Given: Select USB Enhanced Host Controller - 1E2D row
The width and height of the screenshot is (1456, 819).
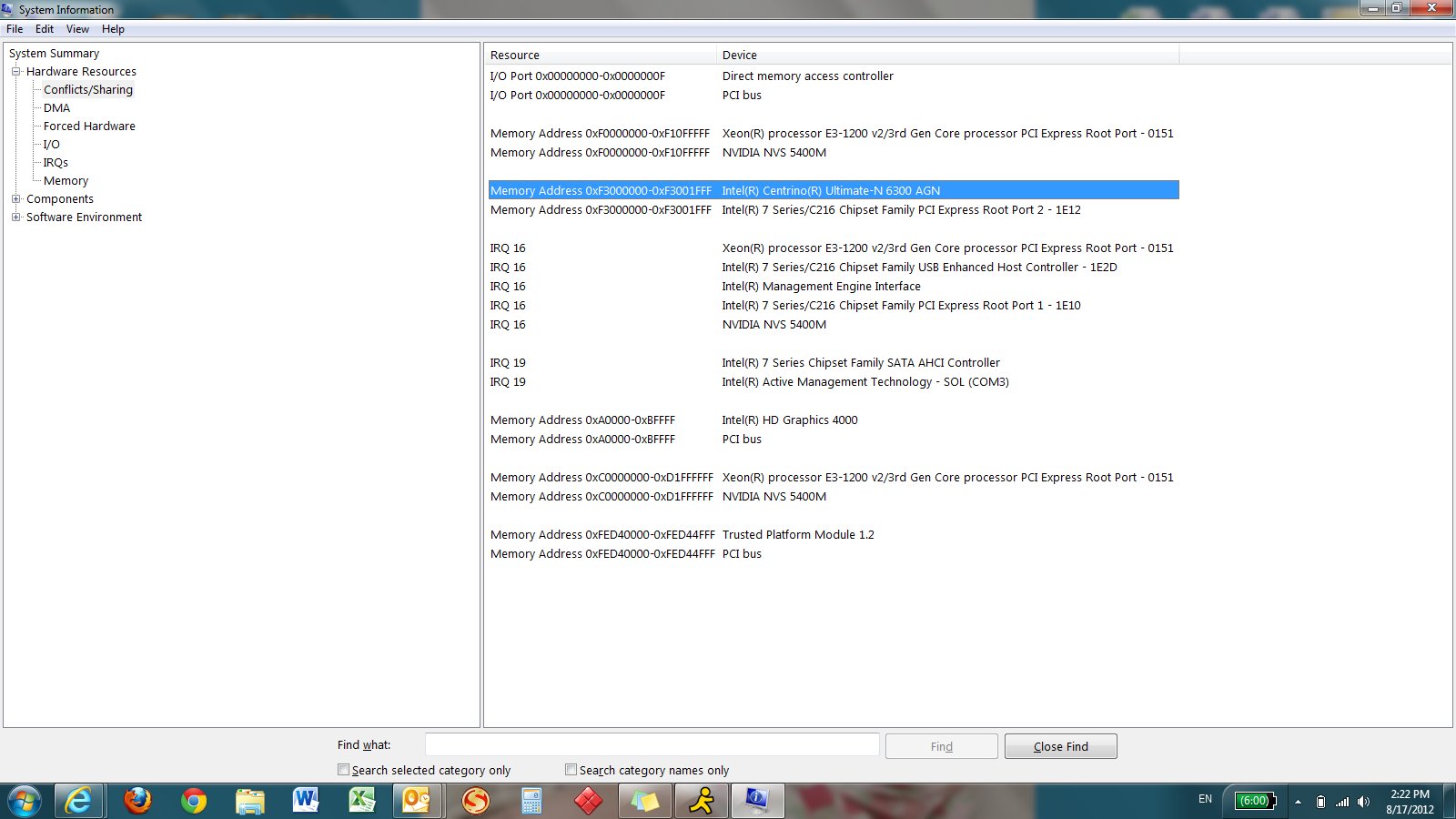Looking at the screenshot, I should point(834,267).
